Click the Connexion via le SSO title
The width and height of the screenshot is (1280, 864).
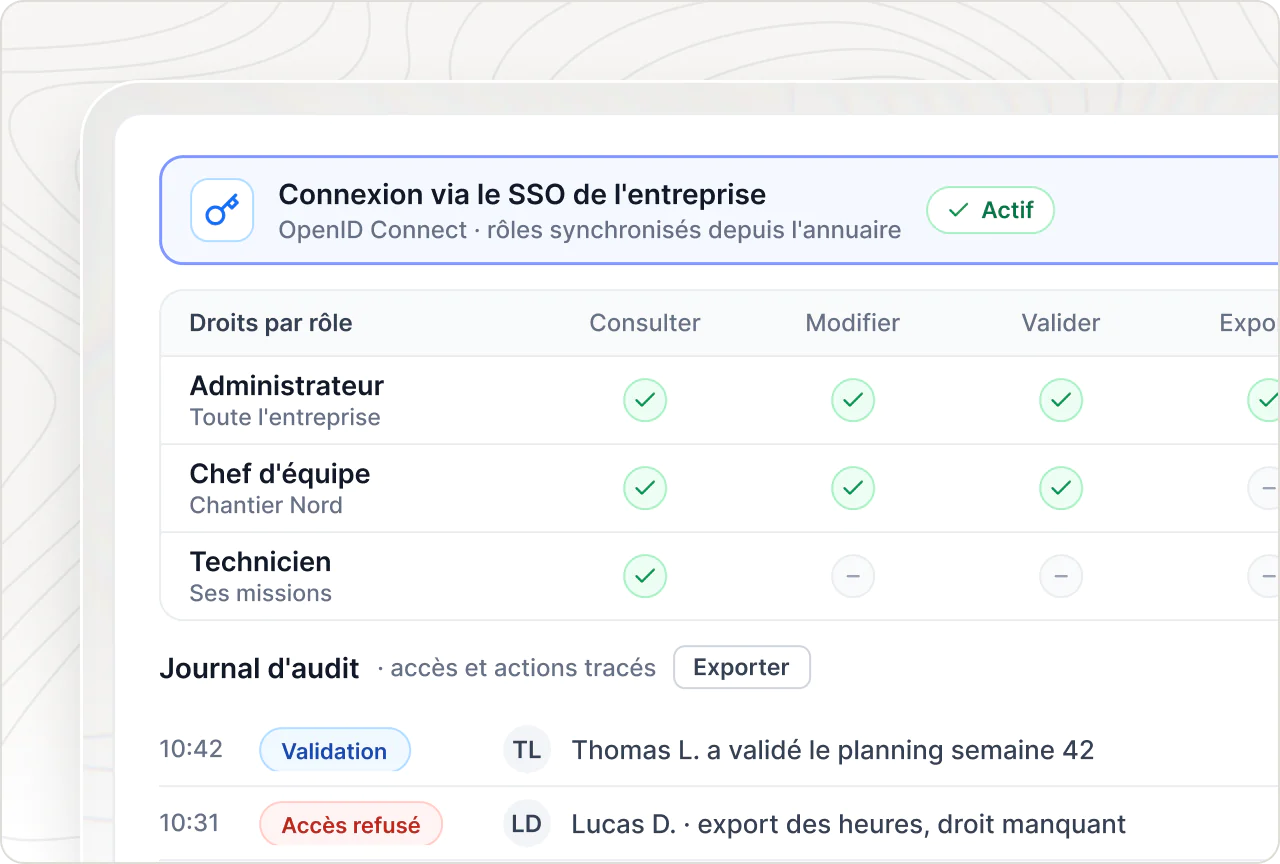tap(522, 194)
